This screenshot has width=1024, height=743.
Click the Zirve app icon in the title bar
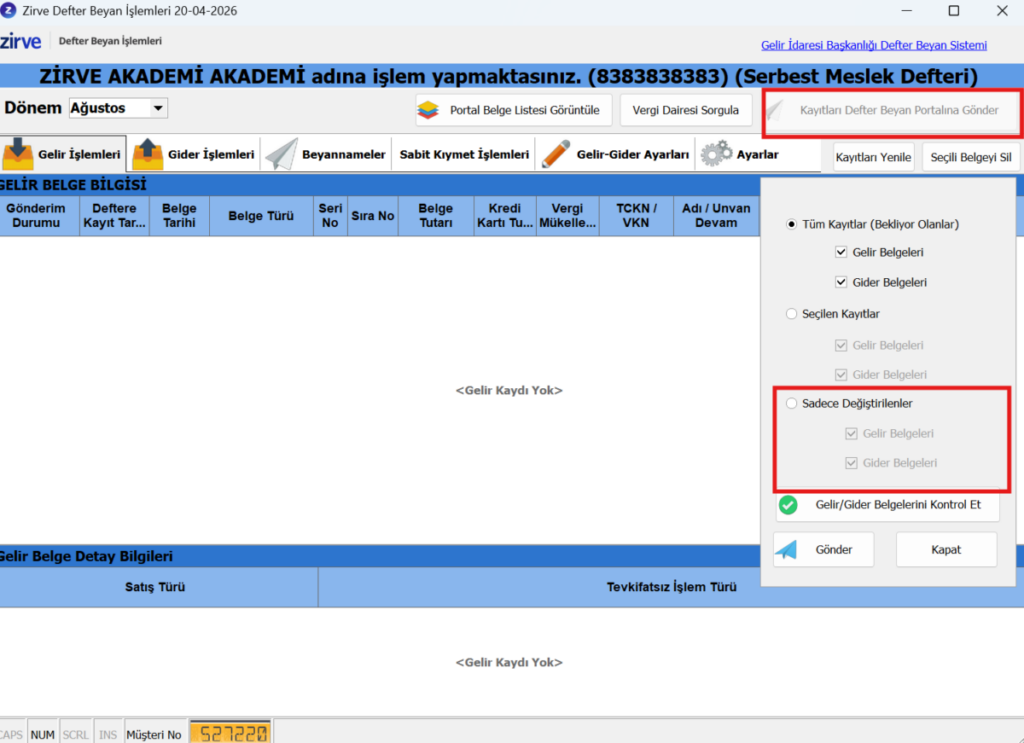[x=8, y=10]
